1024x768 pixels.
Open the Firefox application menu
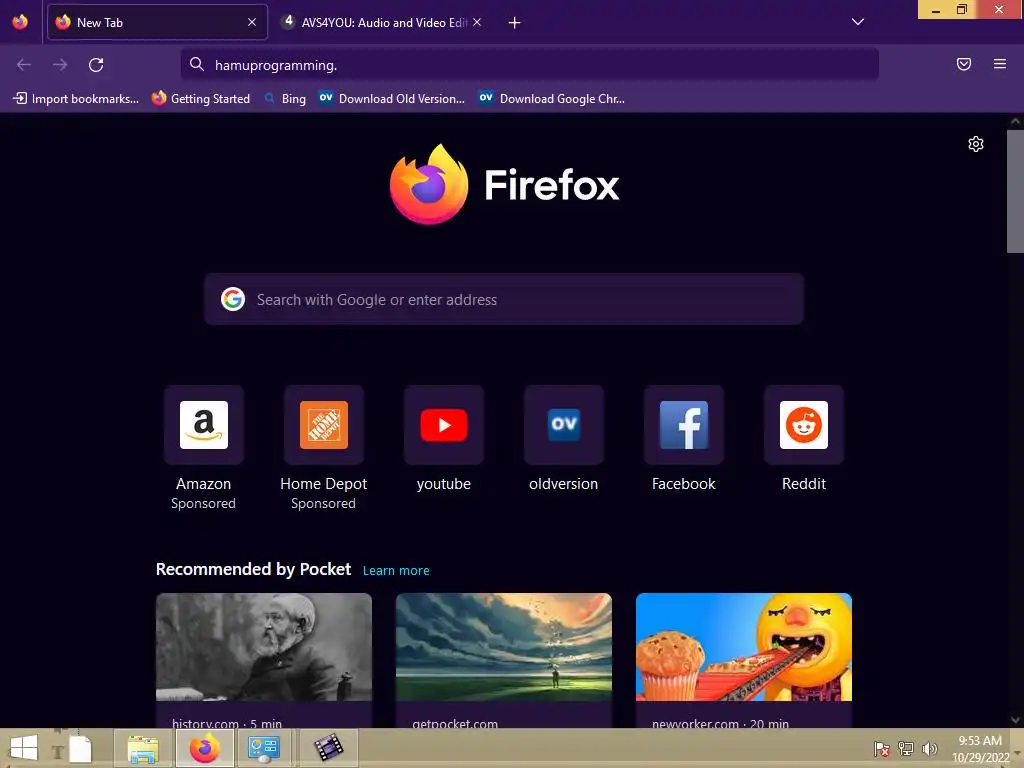tap(1000, 64)
